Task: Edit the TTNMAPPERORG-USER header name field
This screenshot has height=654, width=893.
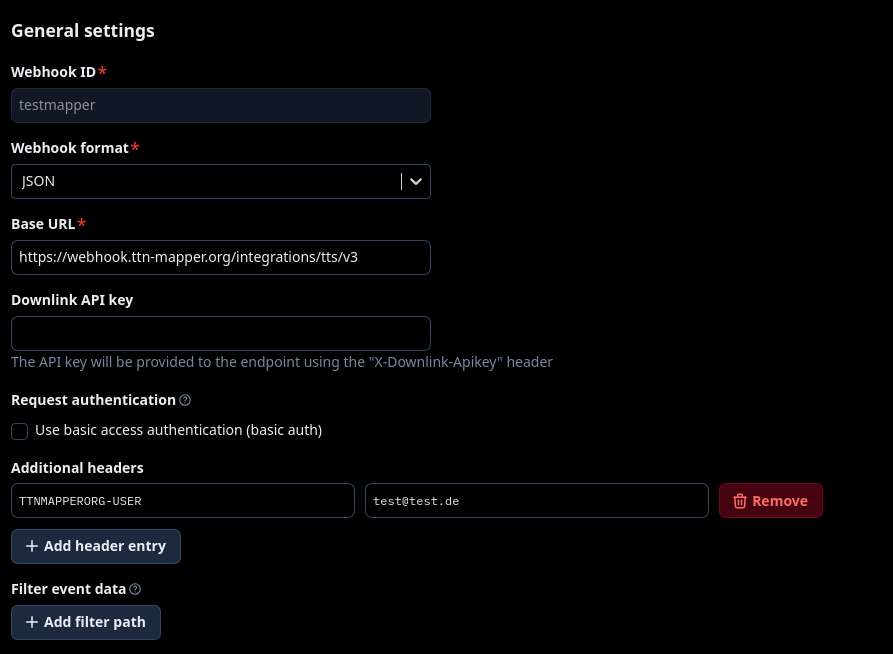Action: [183, 501]
